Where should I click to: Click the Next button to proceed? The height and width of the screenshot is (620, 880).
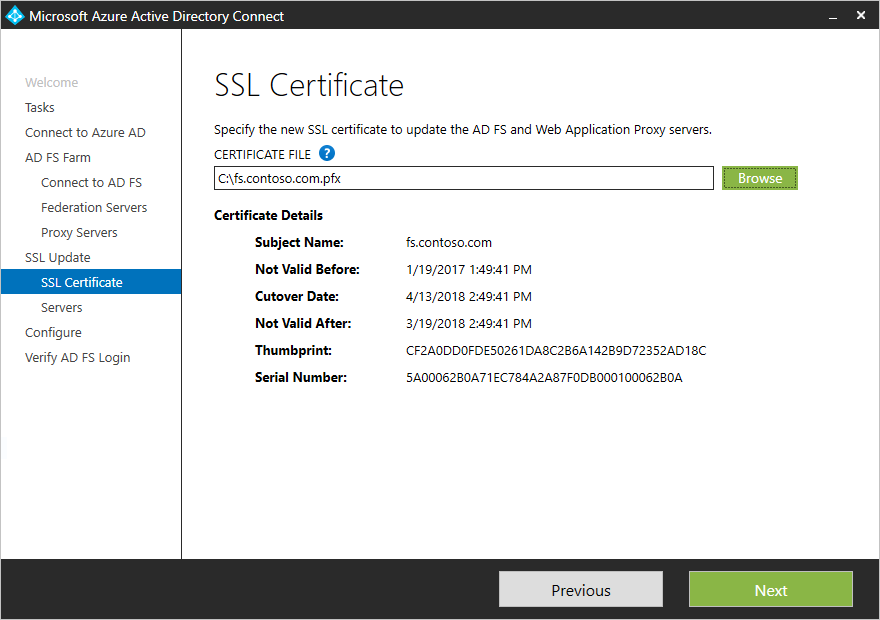(x=770, y=589)
